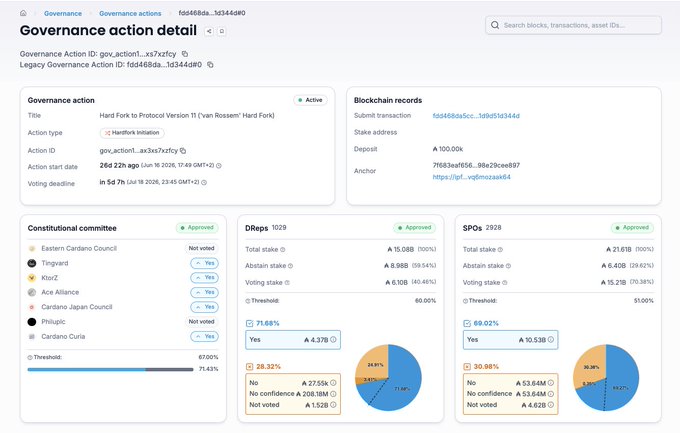Click the Hardfork Initiation action type tag

coord(132,133)
